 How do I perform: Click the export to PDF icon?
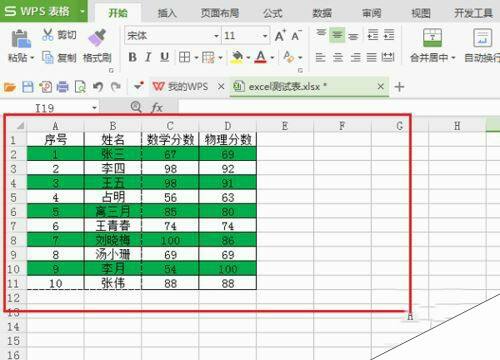(45, 87)
